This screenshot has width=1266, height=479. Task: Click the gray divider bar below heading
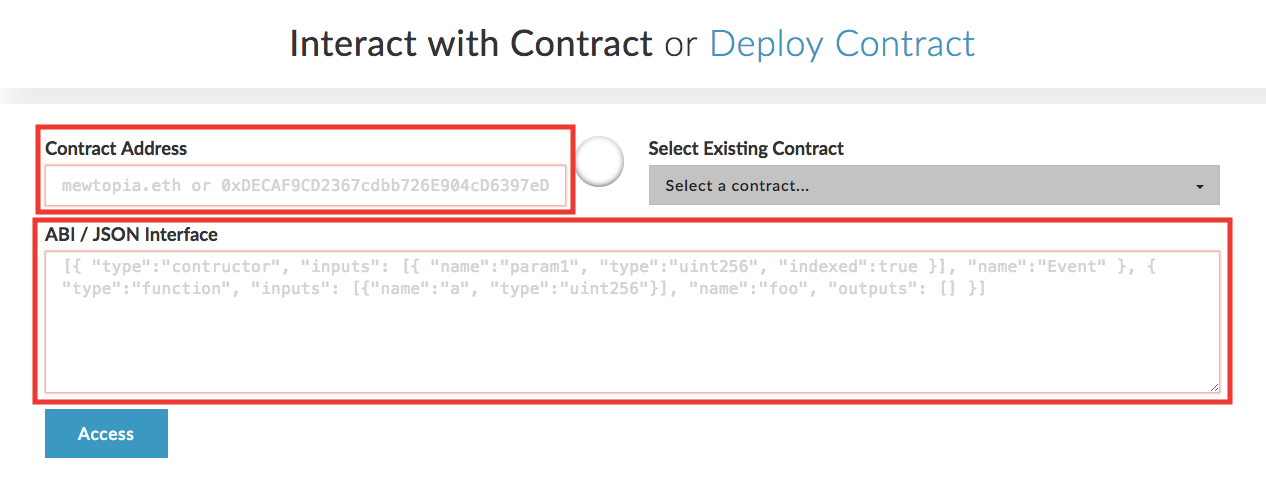(x=633, y=96)
